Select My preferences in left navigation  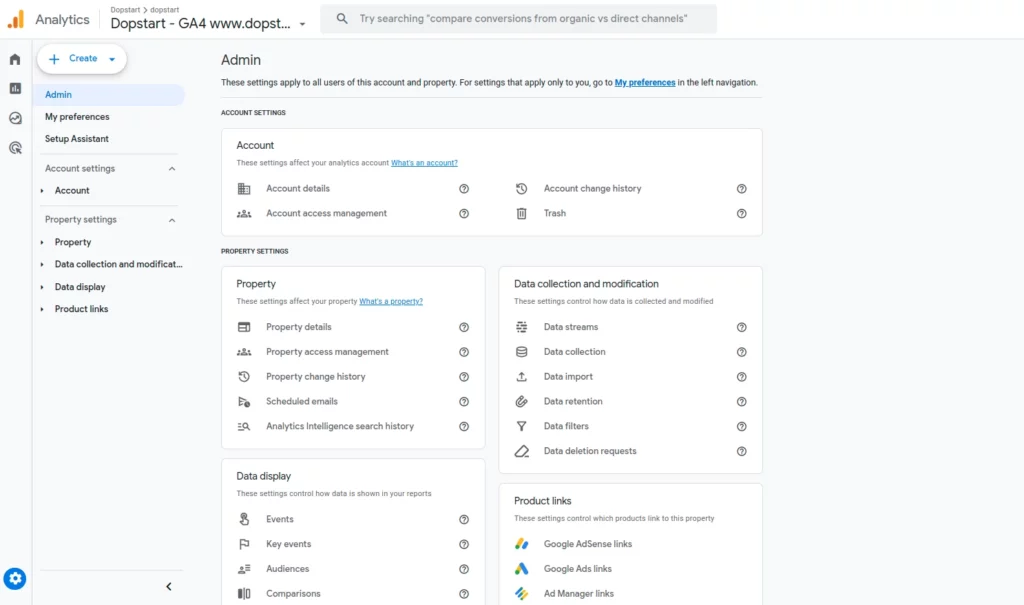click(77, 117)
